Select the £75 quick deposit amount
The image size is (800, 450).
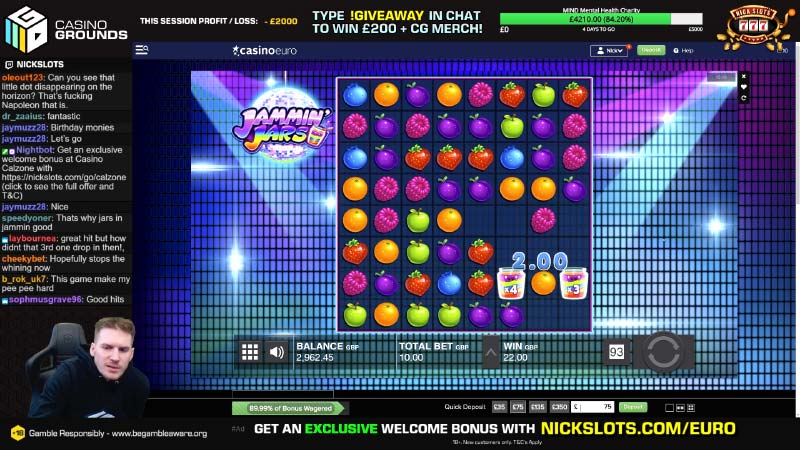point(518,407)
